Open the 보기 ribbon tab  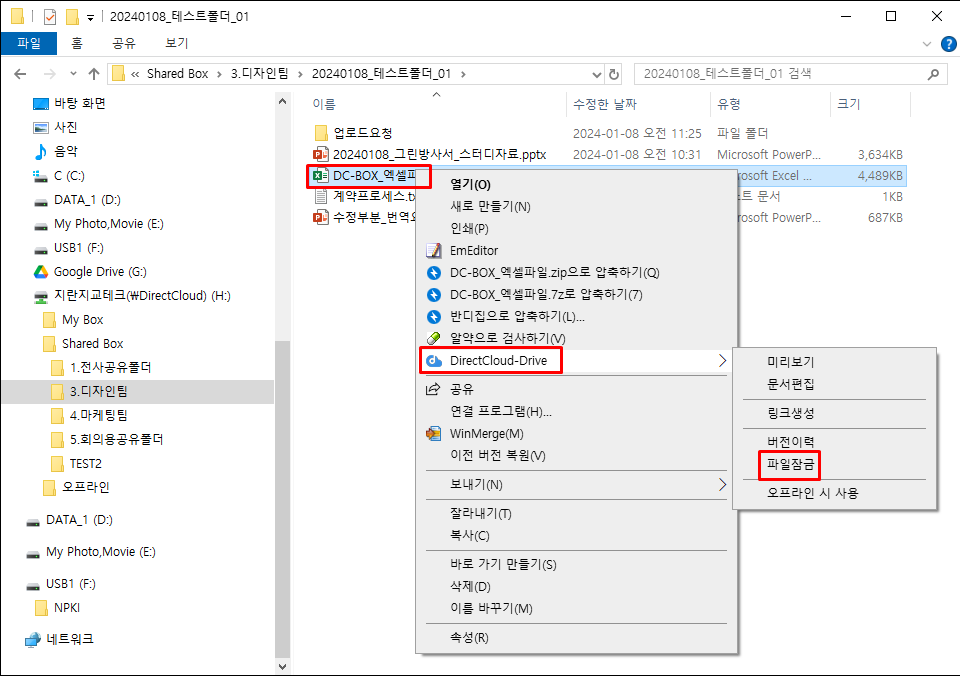(x=177, y=44)
